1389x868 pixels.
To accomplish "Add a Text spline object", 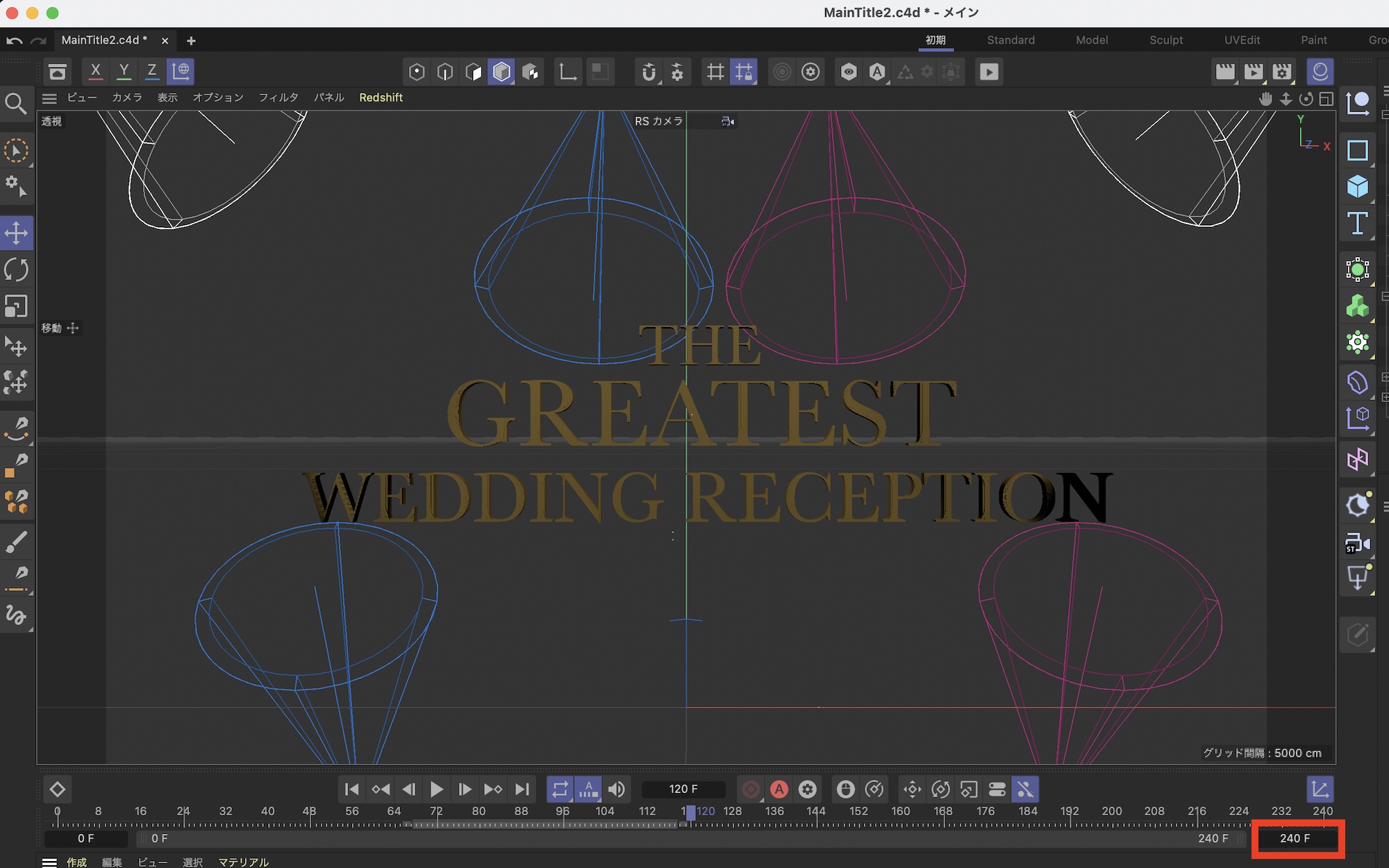I will [1357, 224].
